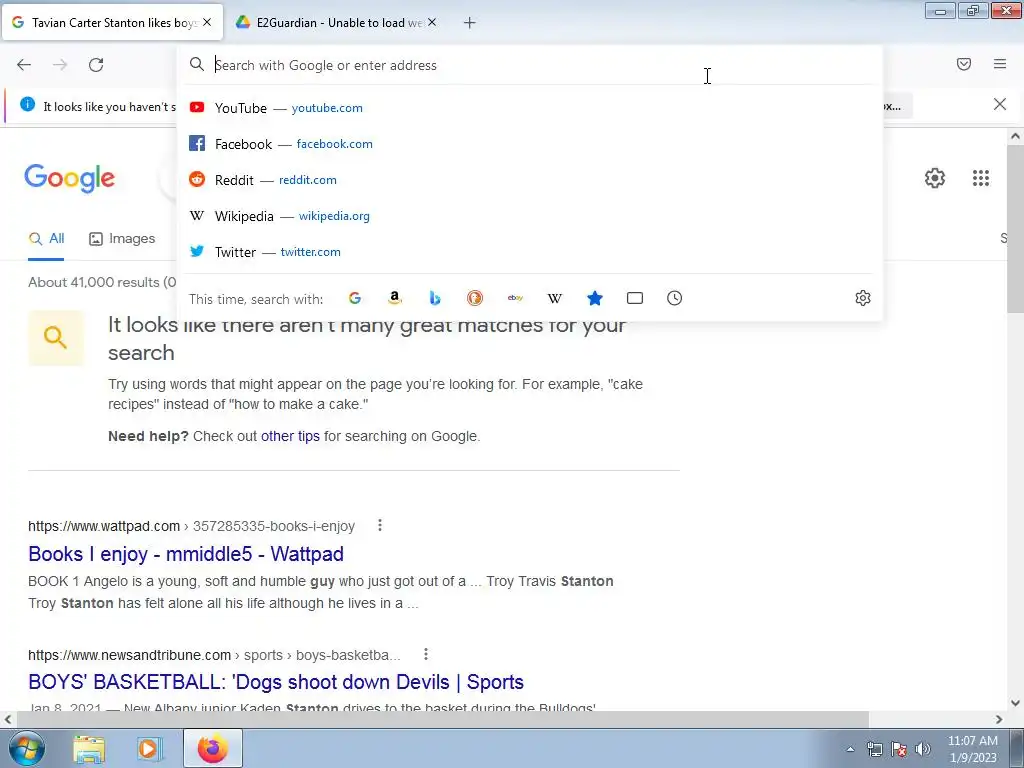Choose the Facebook suggestion
Viewport: 1024px width, 768px height.
[x=529, y=144]
